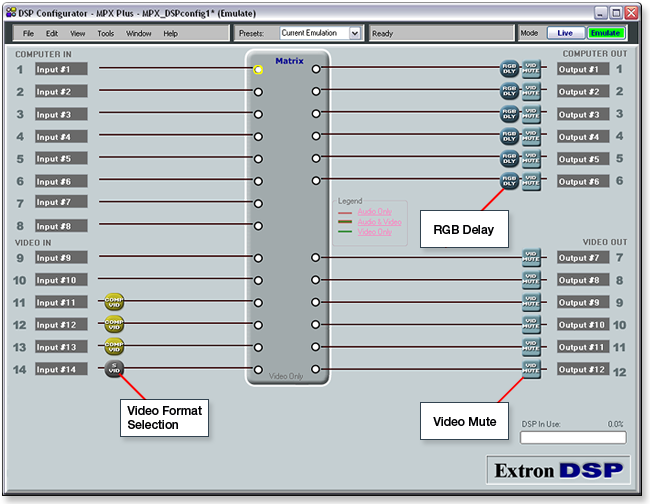
Task: Click the Output #9 label box
Action: [x=580, y=302]
